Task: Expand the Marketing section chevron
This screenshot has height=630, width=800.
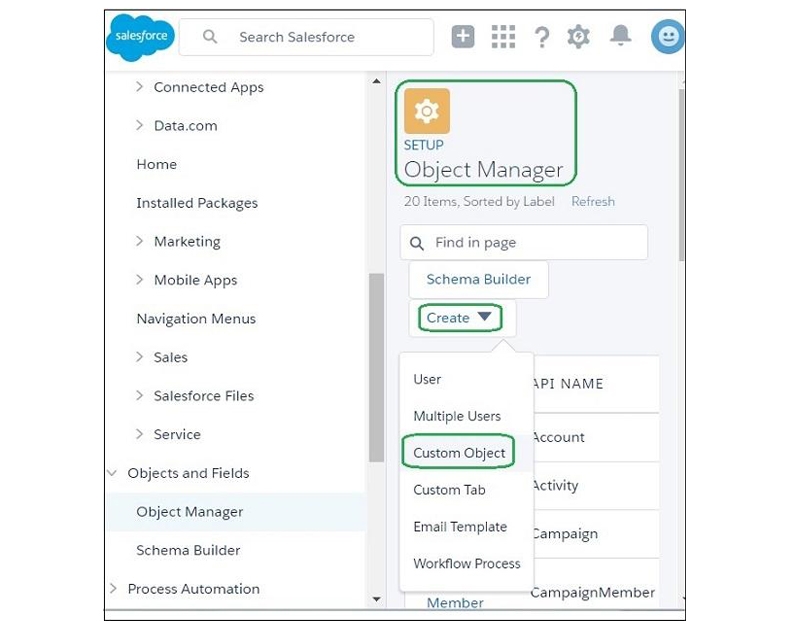Action: 140,242
